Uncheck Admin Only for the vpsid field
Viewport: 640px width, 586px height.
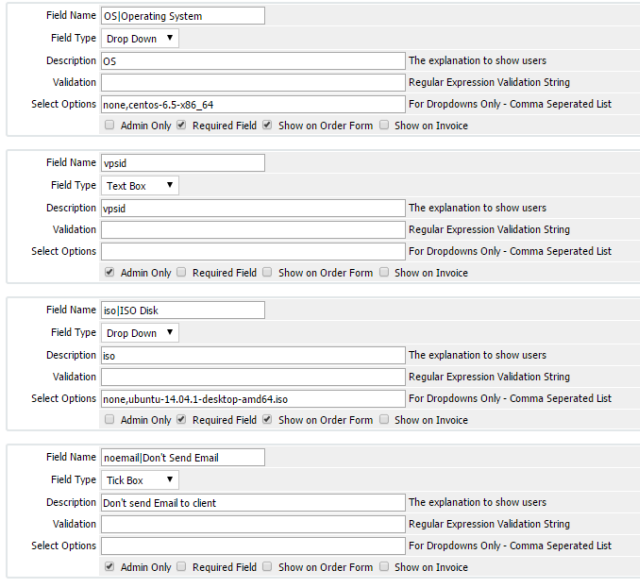[x=109, y=272]
